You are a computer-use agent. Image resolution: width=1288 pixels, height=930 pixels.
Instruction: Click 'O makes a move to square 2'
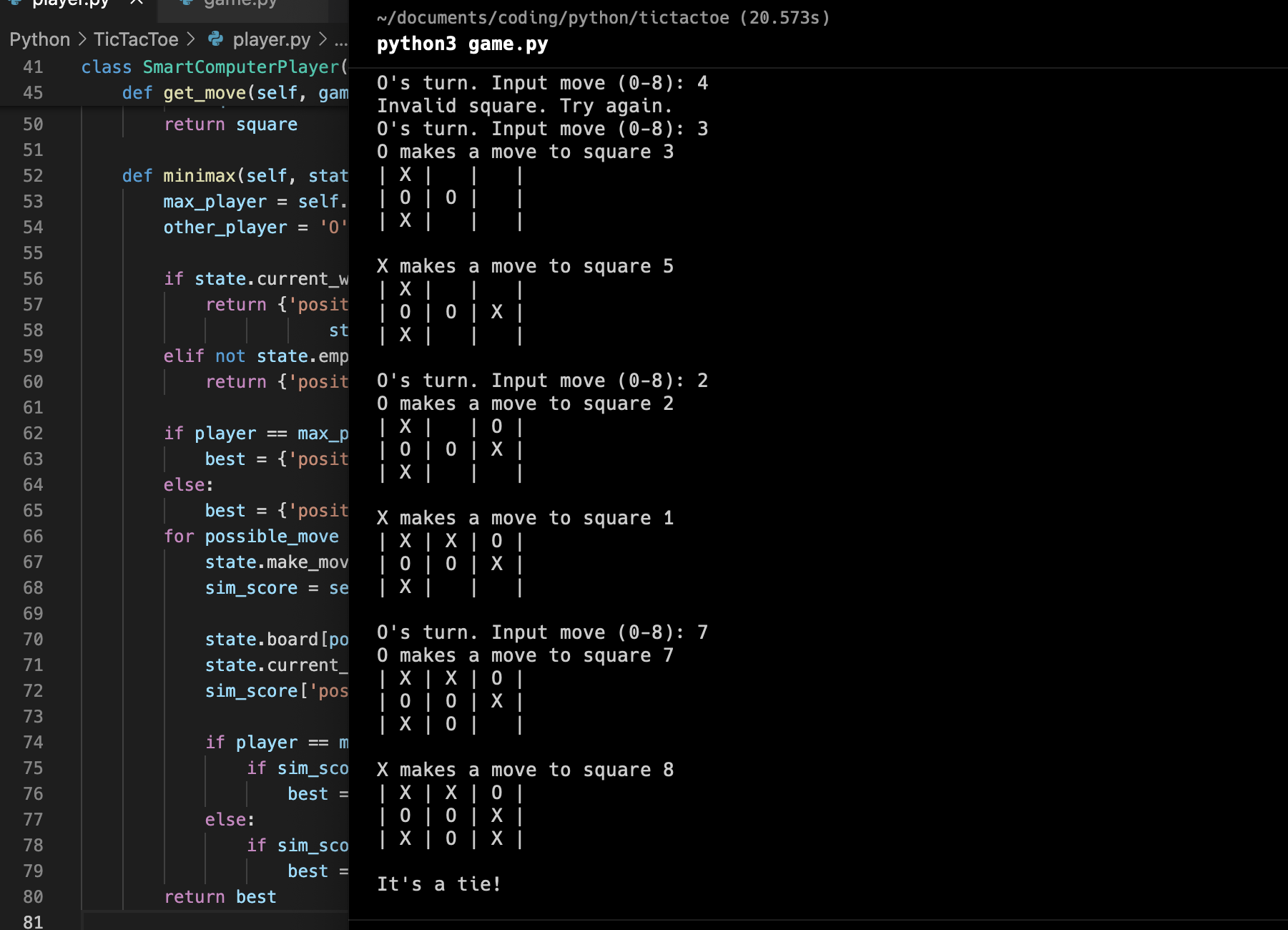click(x=525, y=403)
